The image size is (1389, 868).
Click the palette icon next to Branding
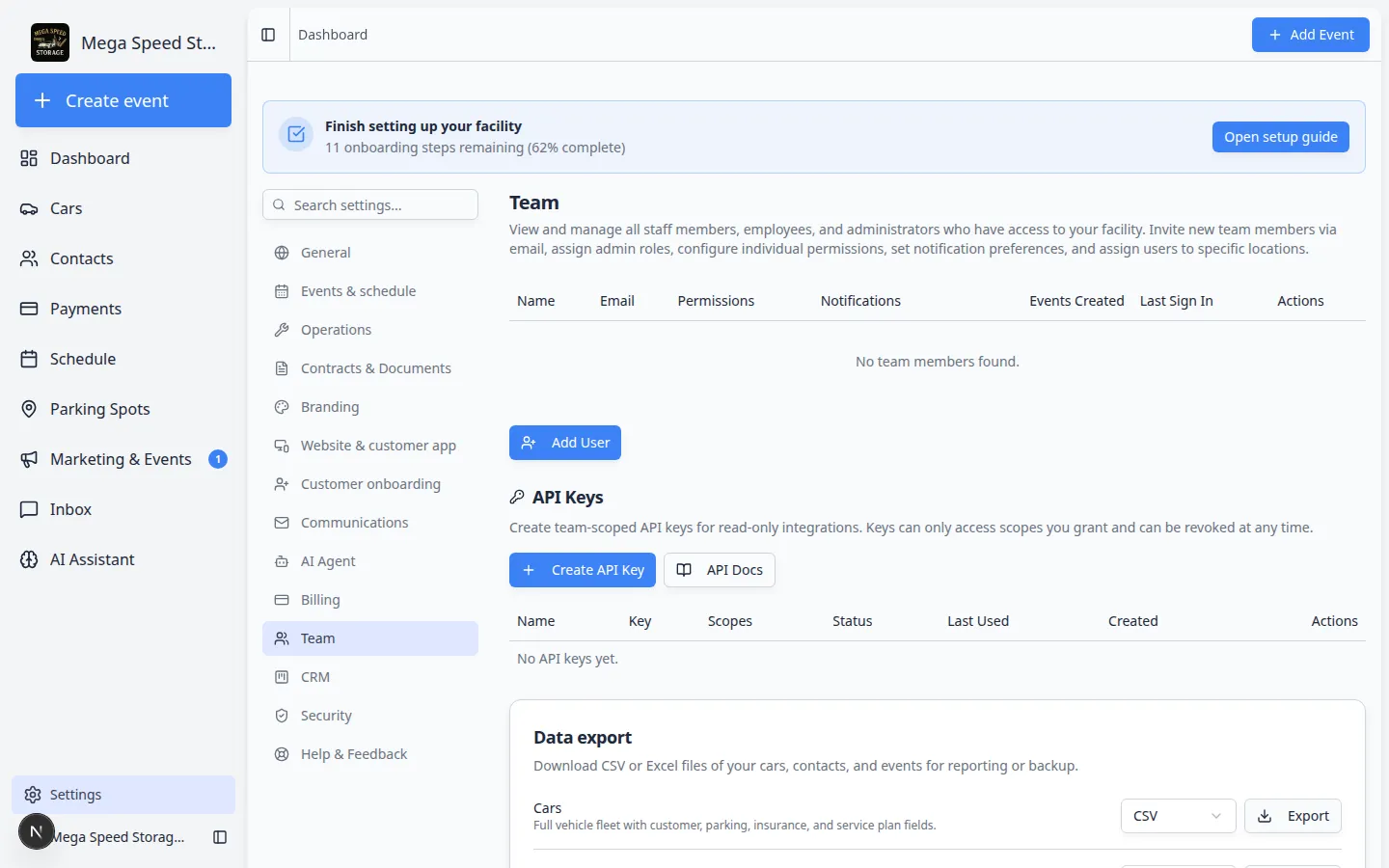coord(282,407)
